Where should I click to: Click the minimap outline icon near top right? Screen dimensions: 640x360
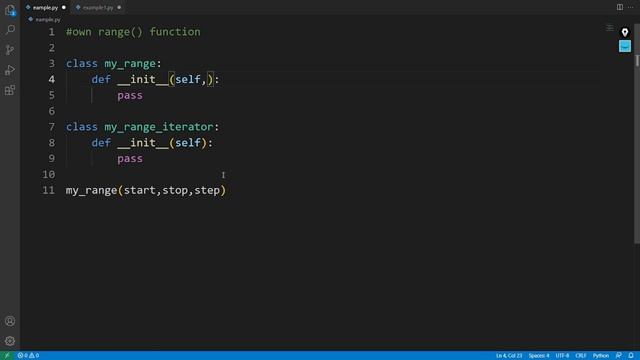point(609,28)
